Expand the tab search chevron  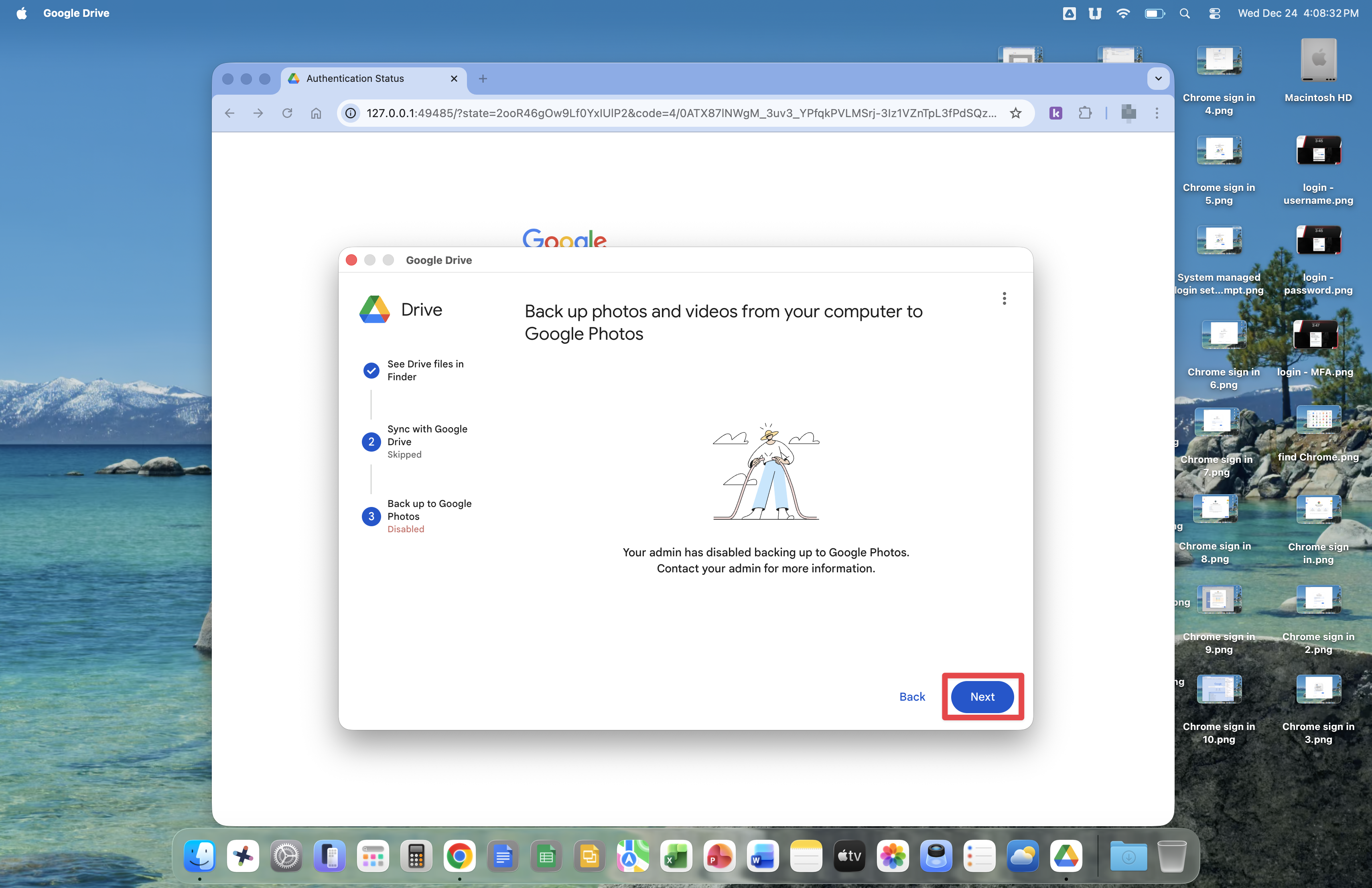click(1158, 78)
